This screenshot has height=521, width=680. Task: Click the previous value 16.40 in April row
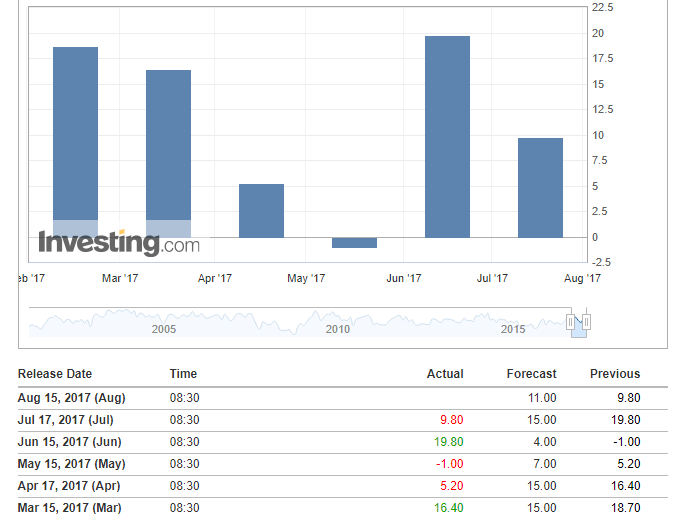pyautogui.click(x=626, y=486)
